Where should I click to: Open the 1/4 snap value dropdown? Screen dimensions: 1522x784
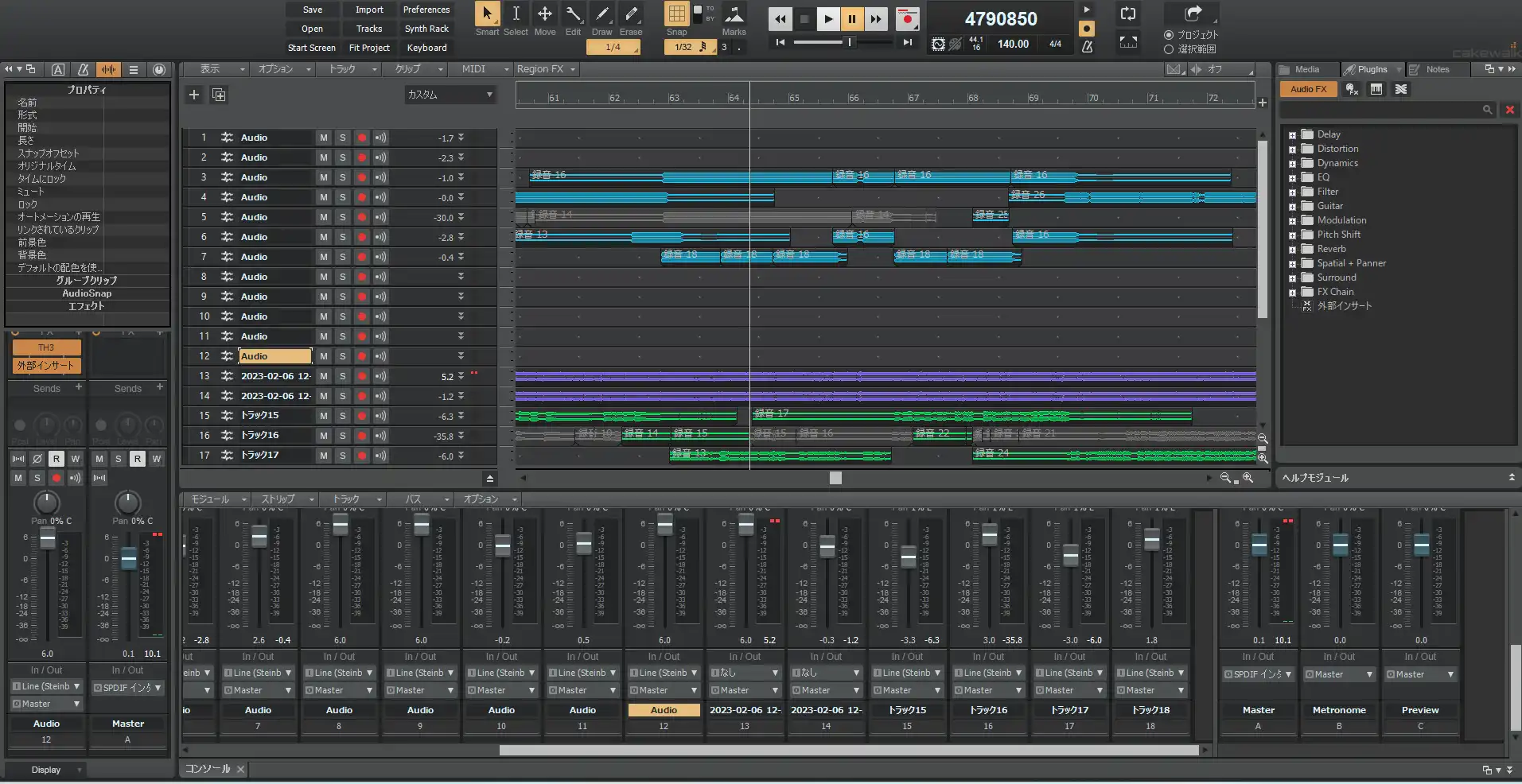[x=613, y=47]
